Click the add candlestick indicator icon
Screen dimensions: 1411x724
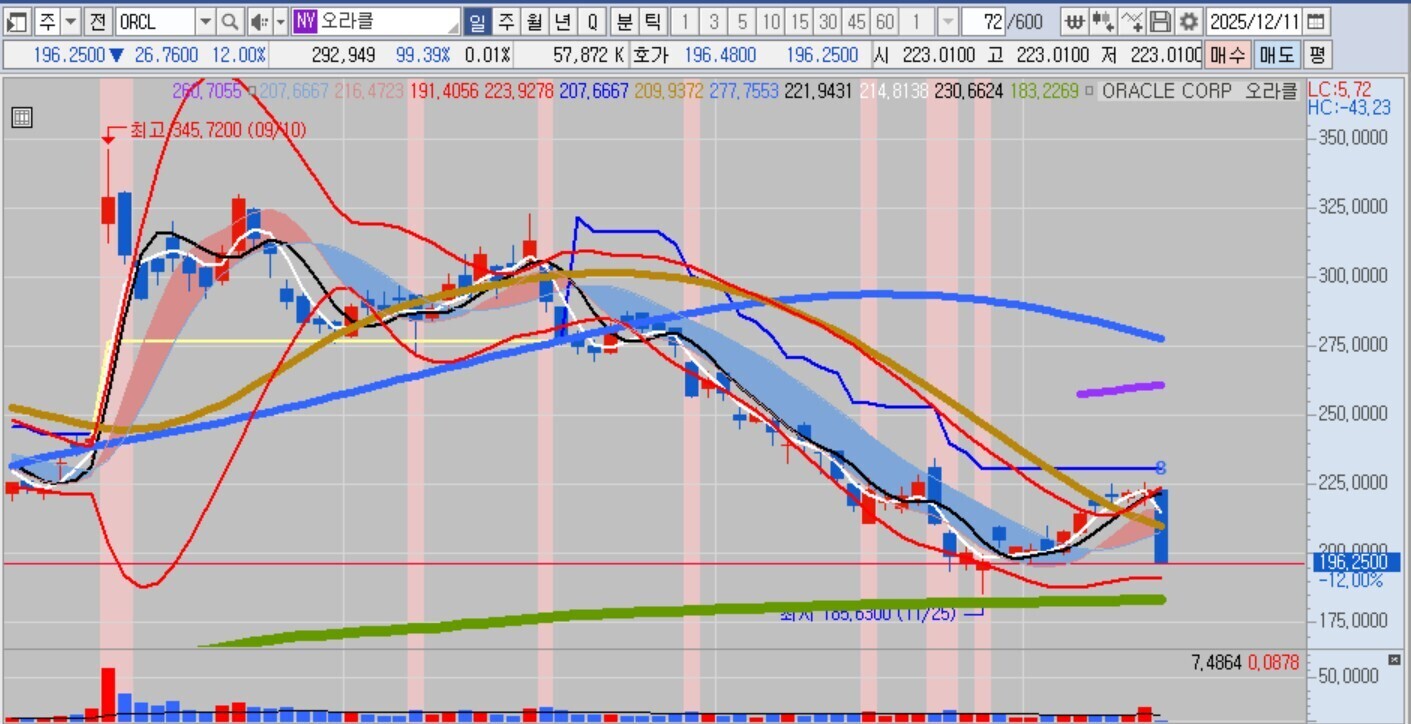(x=1103, y=21)
